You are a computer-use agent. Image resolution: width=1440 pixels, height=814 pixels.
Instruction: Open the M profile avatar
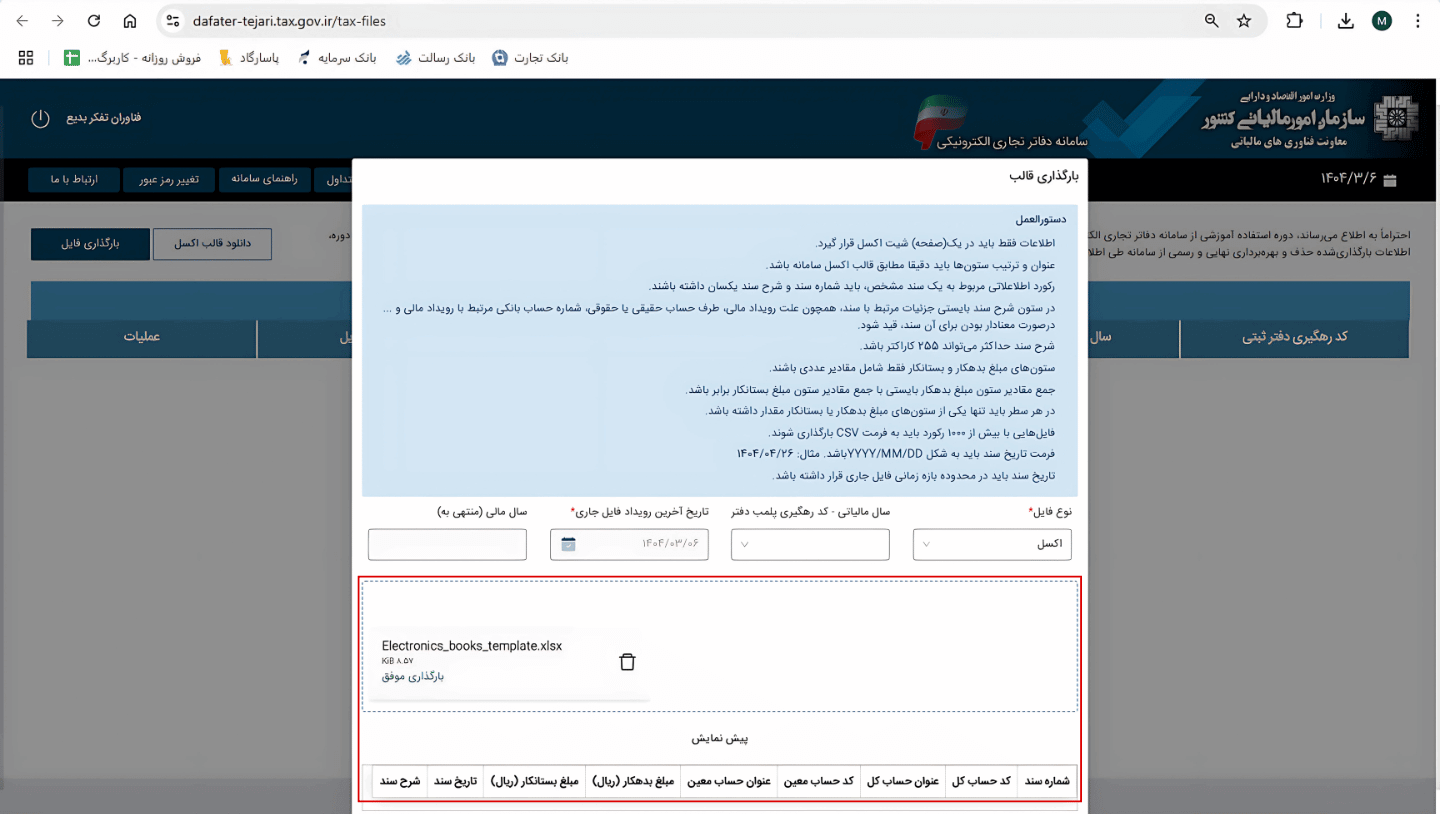(1382, 21)
